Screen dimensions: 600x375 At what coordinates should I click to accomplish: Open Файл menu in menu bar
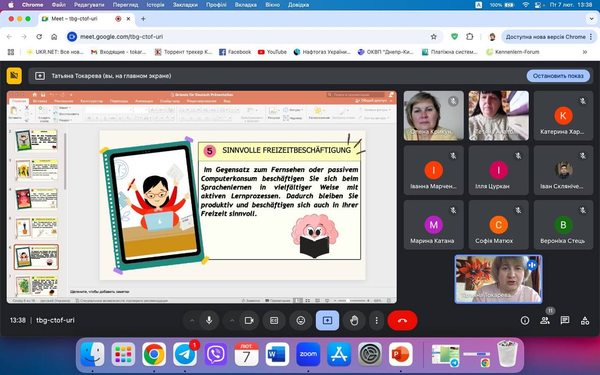[x=59, y=5]
